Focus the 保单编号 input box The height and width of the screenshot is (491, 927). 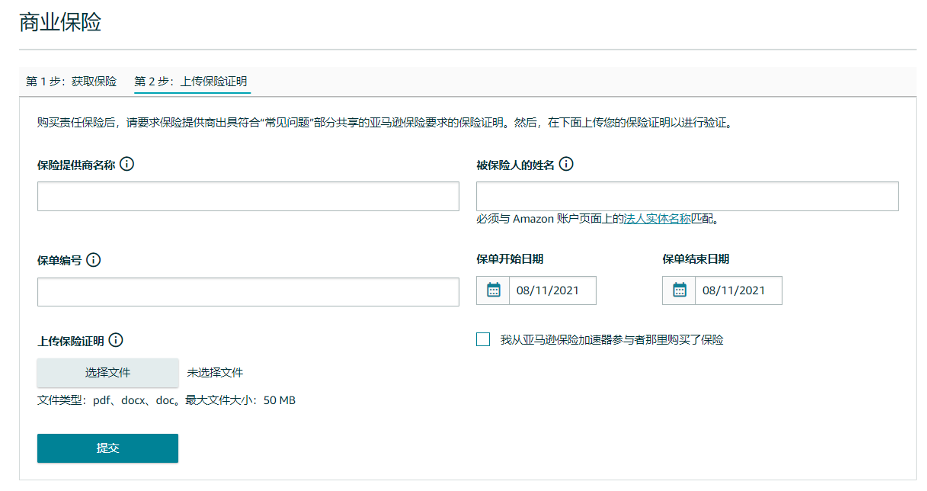[248, 292]
